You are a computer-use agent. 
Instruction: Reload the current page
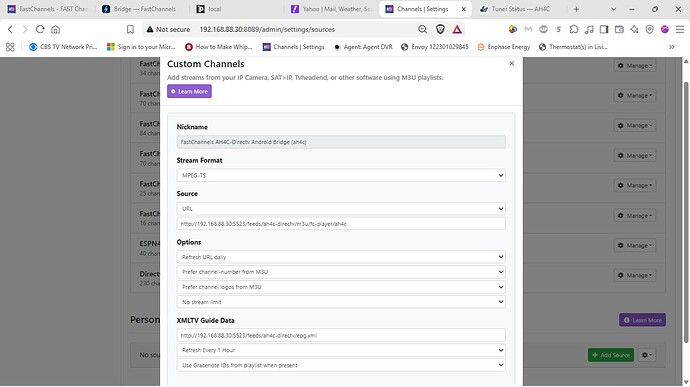40,29
